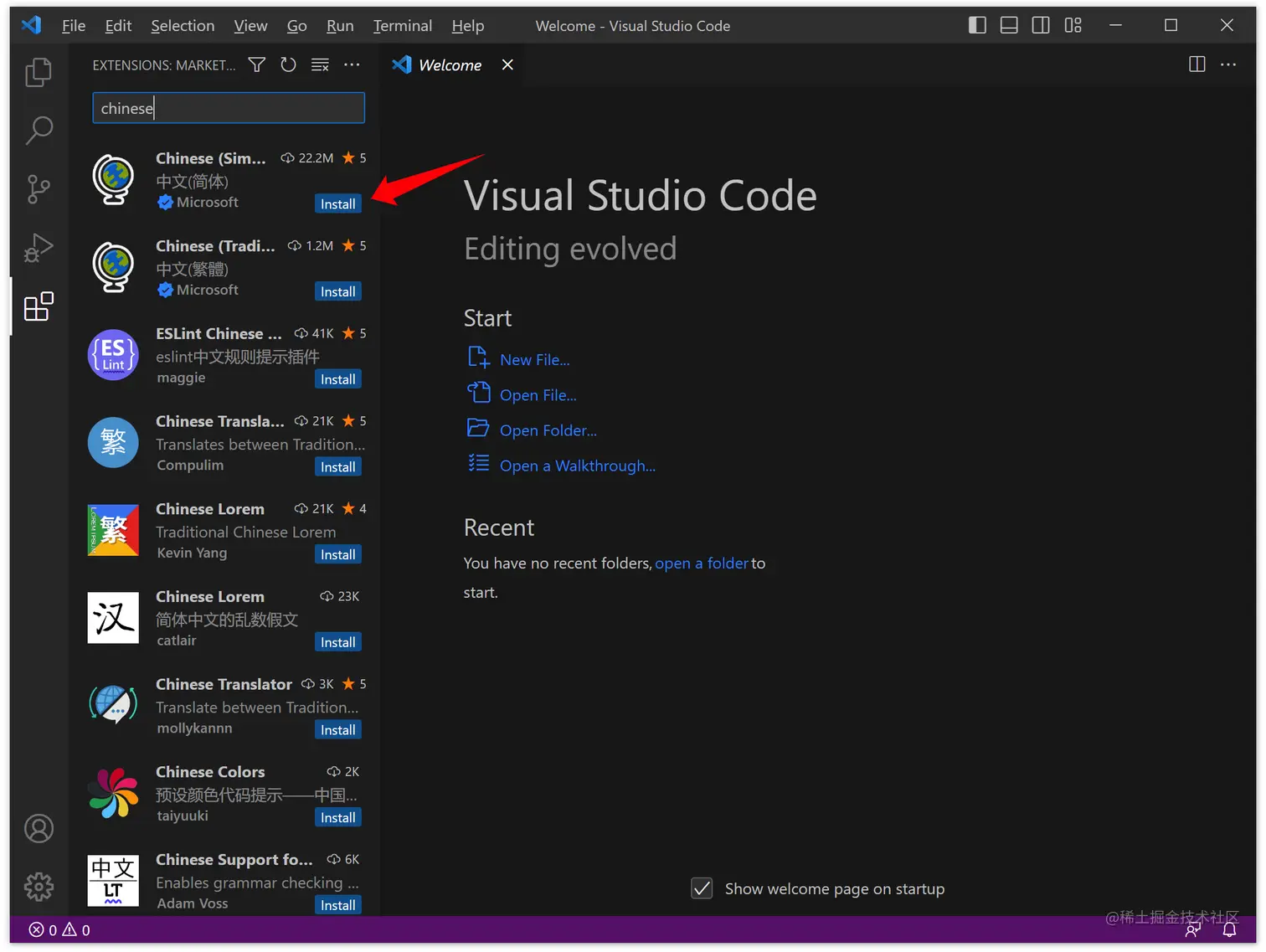Click the 'Chinese Colors' extension title
Viewport: 1266px width, 952px height.
210,772
